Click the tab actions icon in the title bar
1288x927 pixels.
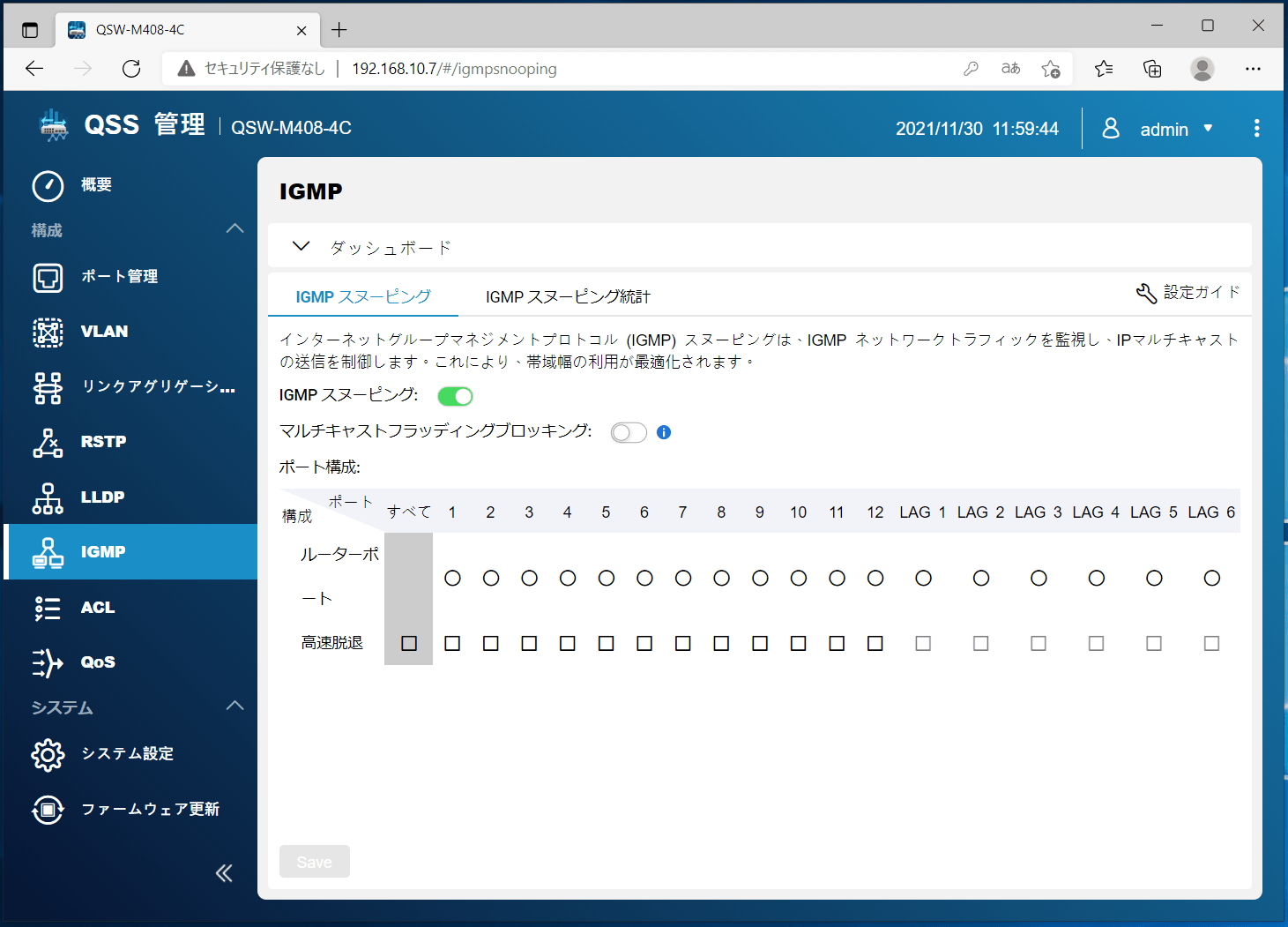click(30, 30)
